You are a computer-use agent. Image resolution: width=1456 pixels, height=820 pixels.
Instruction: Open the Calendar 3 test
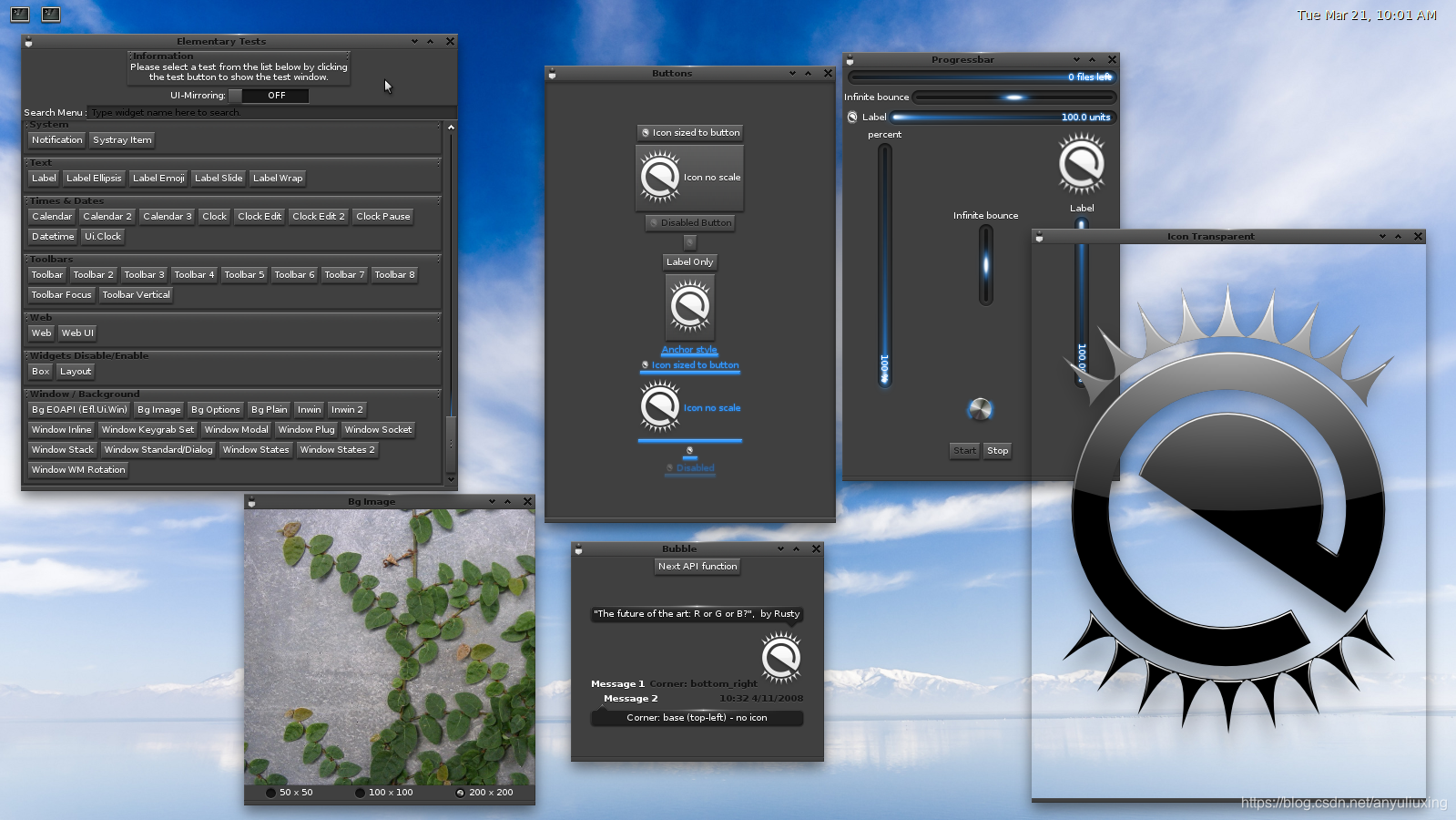coord(167,216)
